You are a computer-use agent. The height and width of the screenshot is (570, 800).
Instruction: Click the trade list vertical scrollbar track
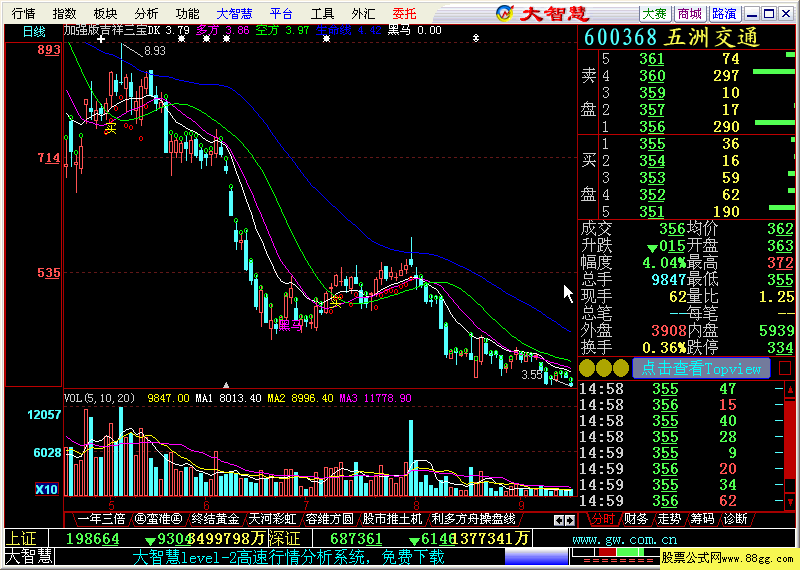pyautogui.click(x=790, y=446)
